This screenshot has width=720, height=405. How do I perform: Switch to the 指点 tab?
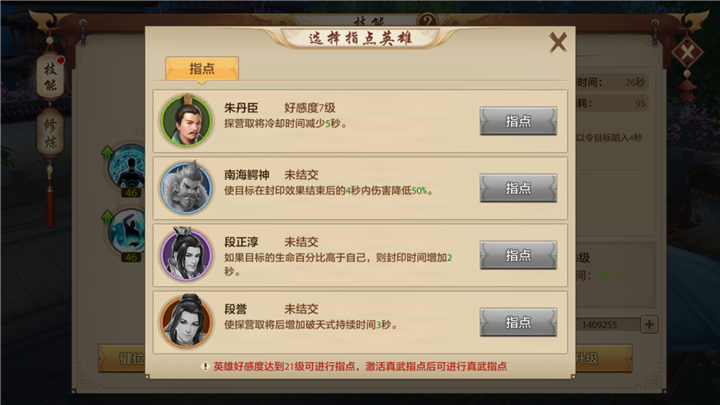[202, 69]
